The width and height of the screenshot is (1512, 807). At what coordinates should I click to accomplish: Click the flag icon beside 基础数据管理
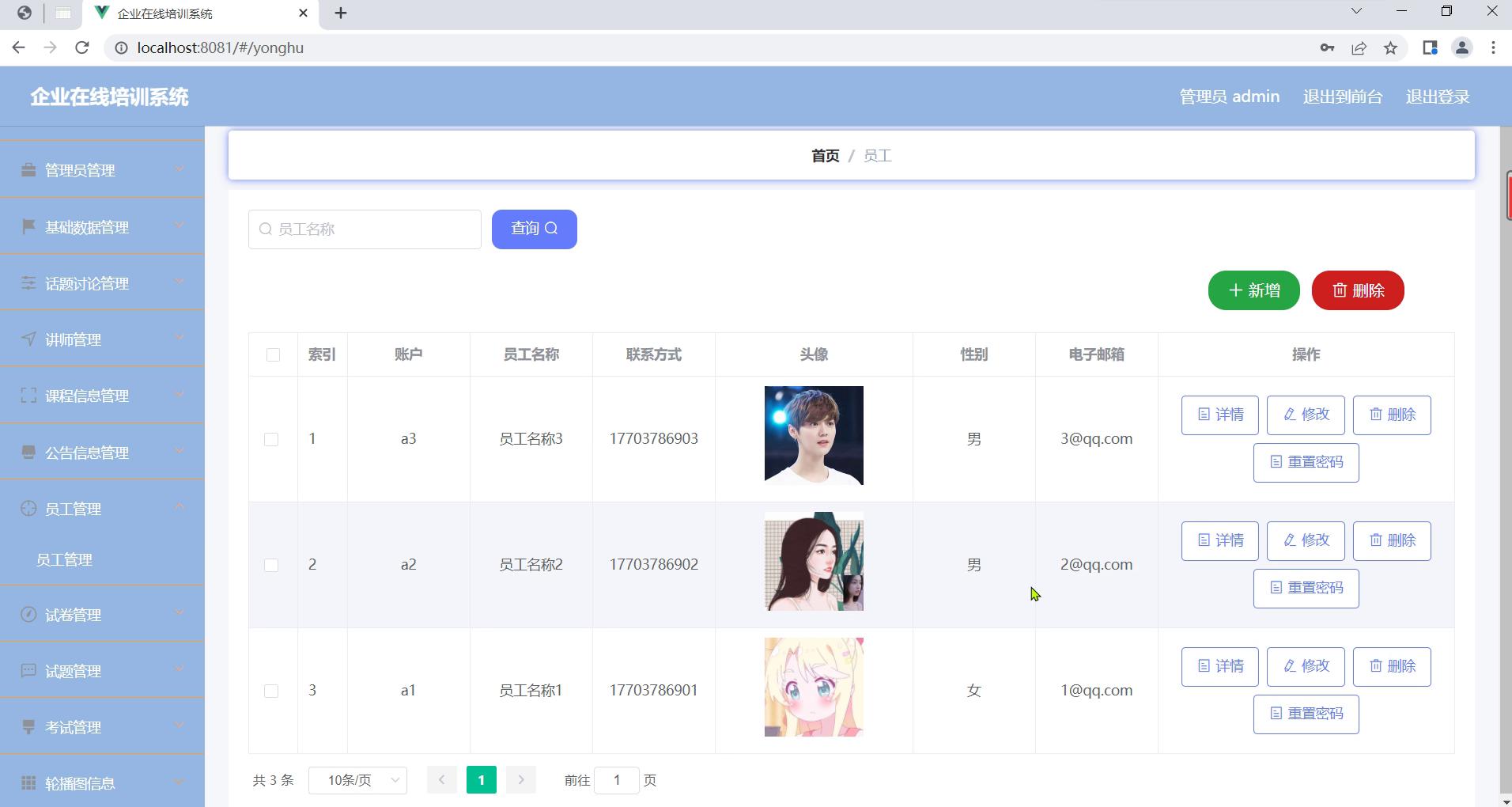tap(28, 227)
